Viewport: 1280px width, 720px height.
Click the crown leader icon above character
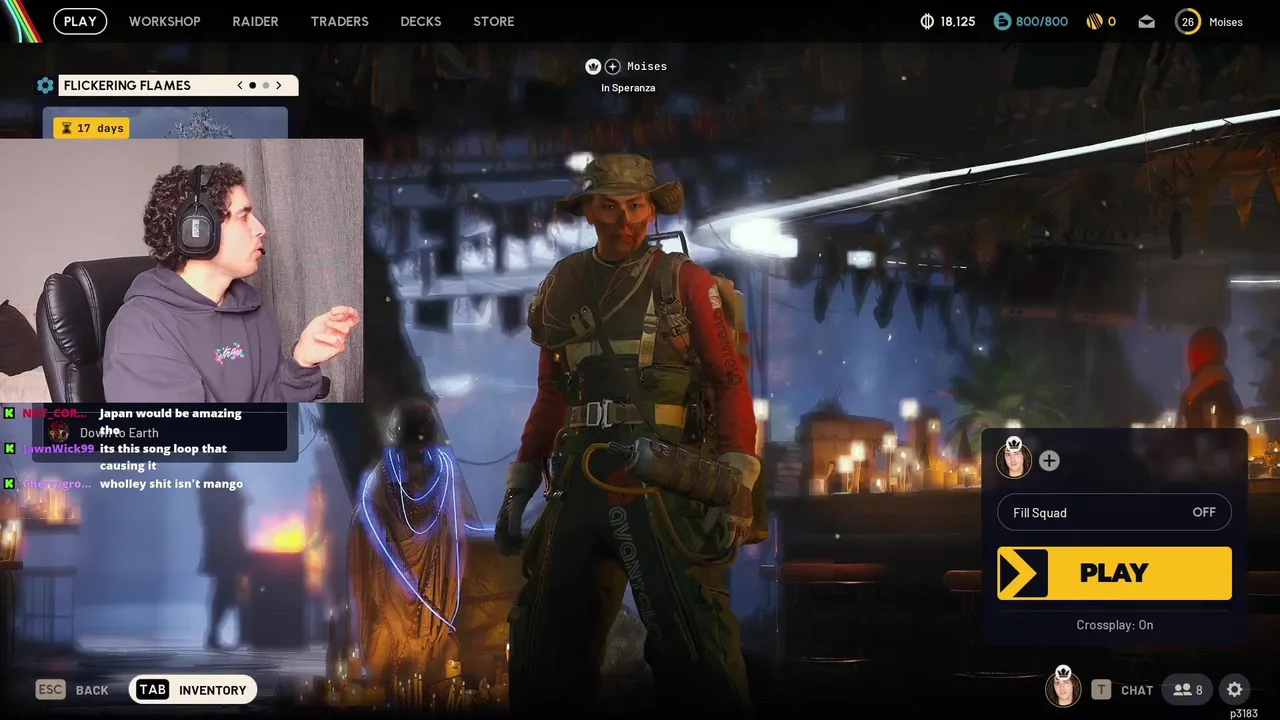click(x=593, y=66)
